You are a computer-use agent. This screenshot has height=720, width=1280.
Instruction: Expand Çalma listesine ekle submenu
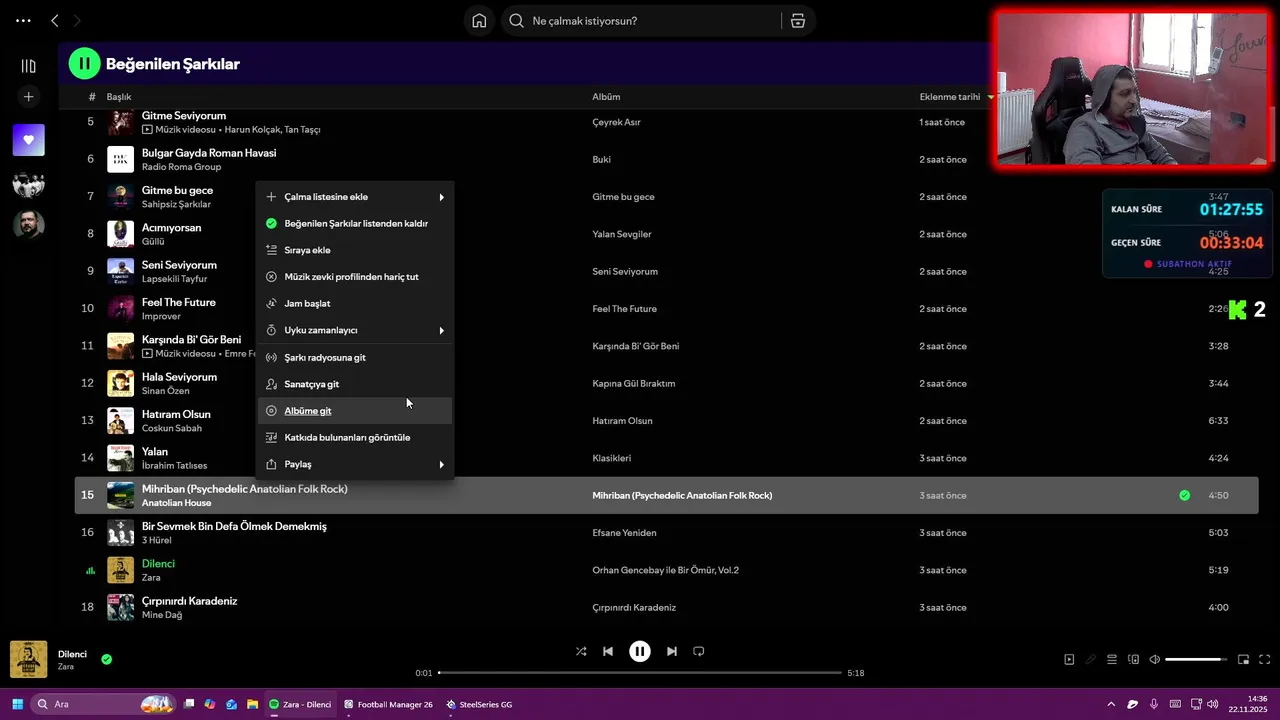coord(355,197)
